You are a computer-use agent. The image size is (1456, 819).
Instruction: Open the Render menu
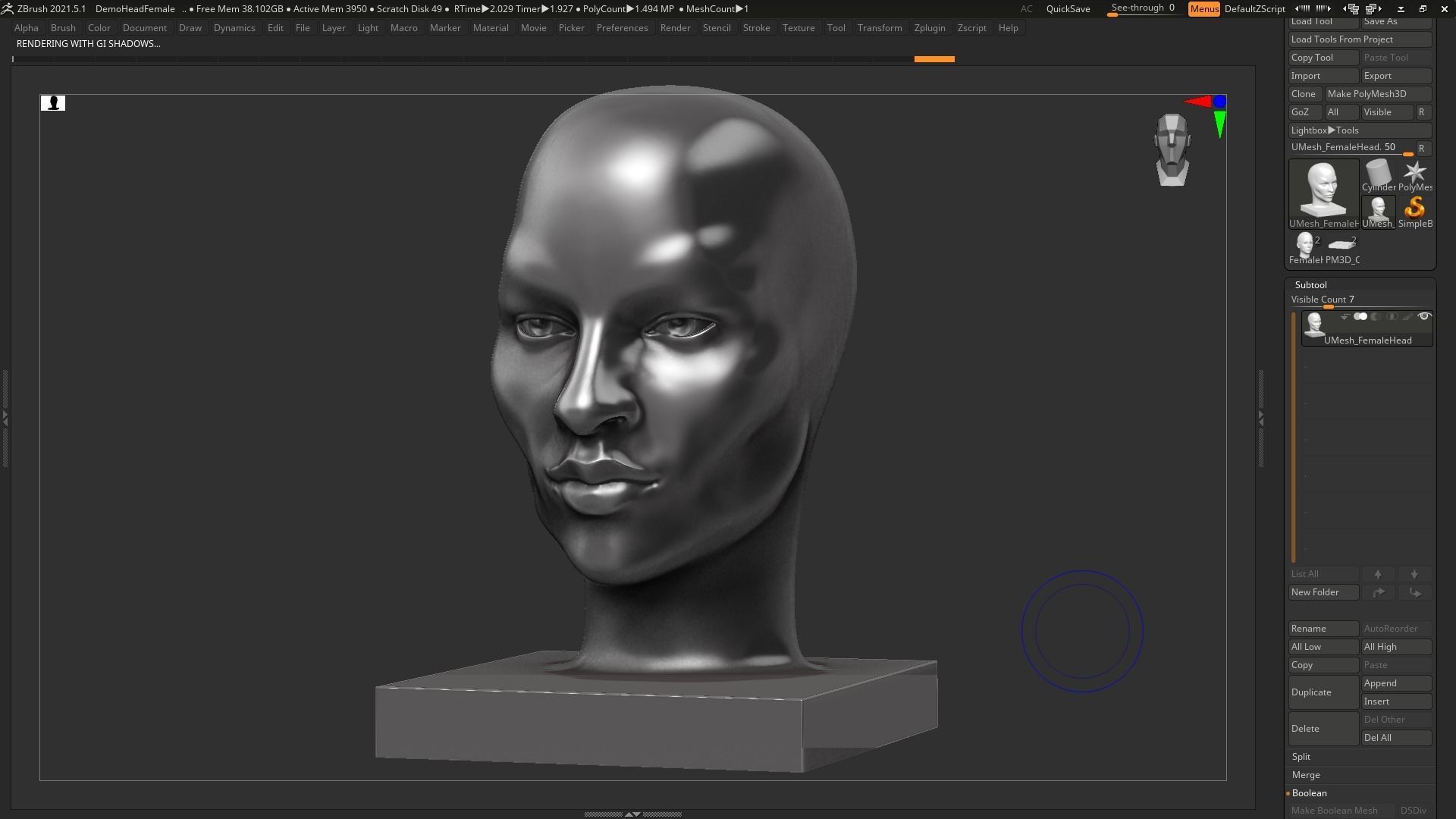(x=675, y=28)
